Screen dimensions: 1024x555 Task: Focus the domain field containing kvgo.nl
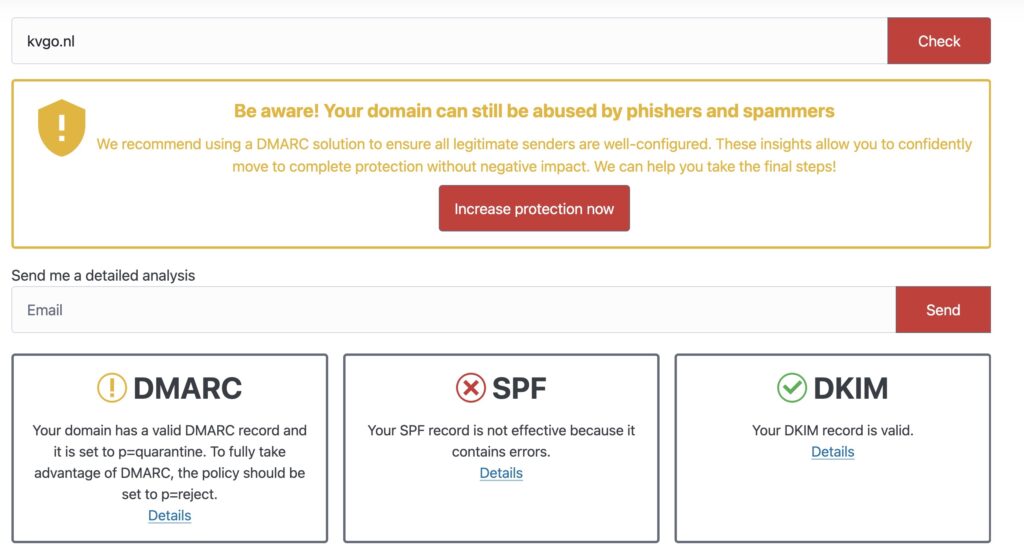(449, 41)
